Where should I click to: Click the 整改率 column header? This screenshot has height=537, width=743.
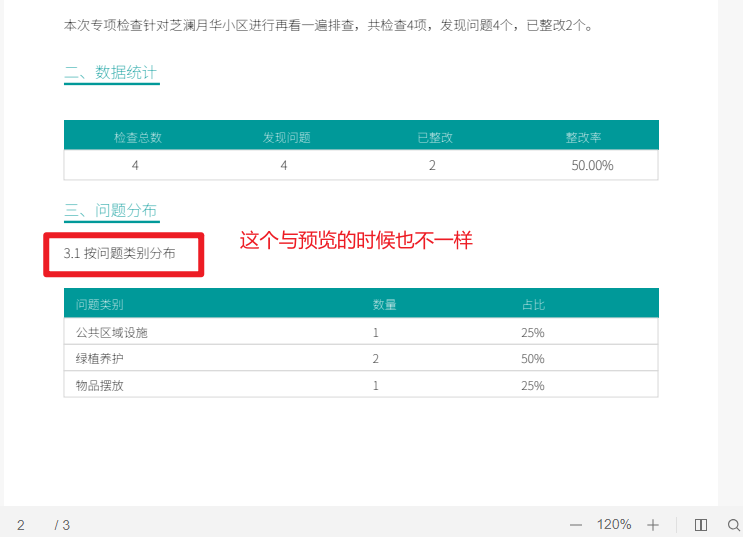click(x=583, y=137)
